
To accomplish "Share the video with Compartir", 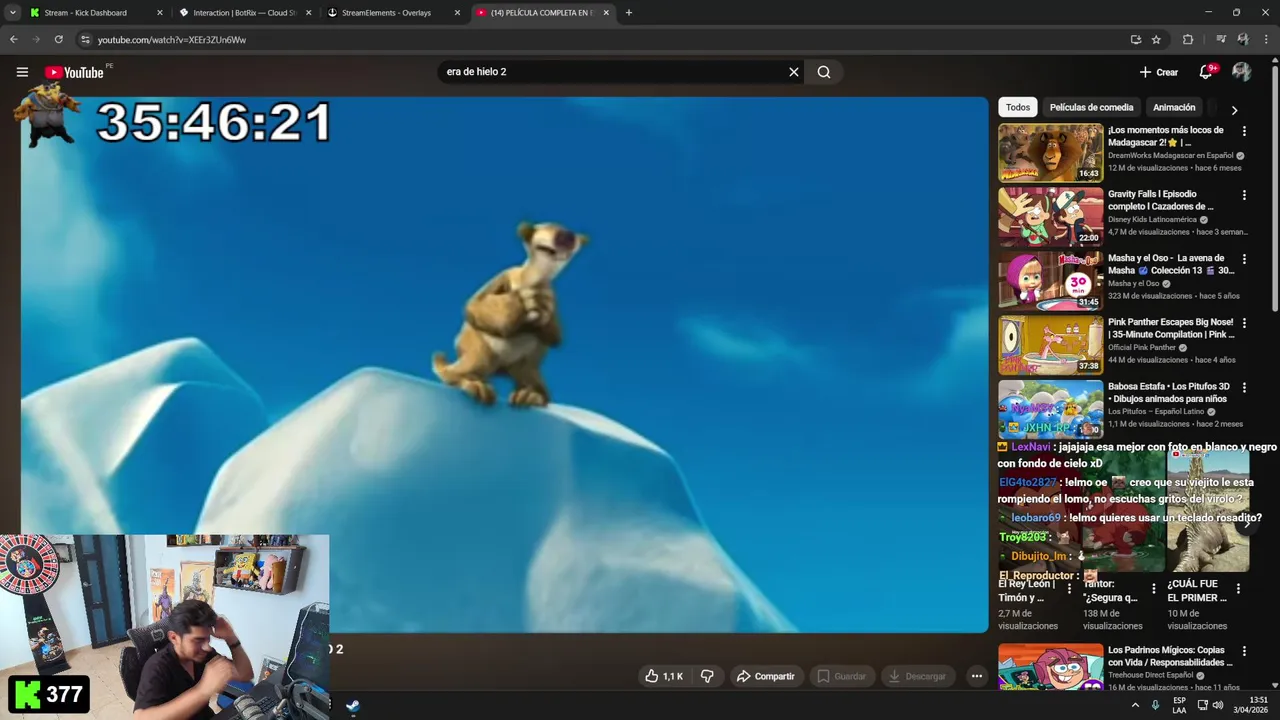I will coord(765,676).
